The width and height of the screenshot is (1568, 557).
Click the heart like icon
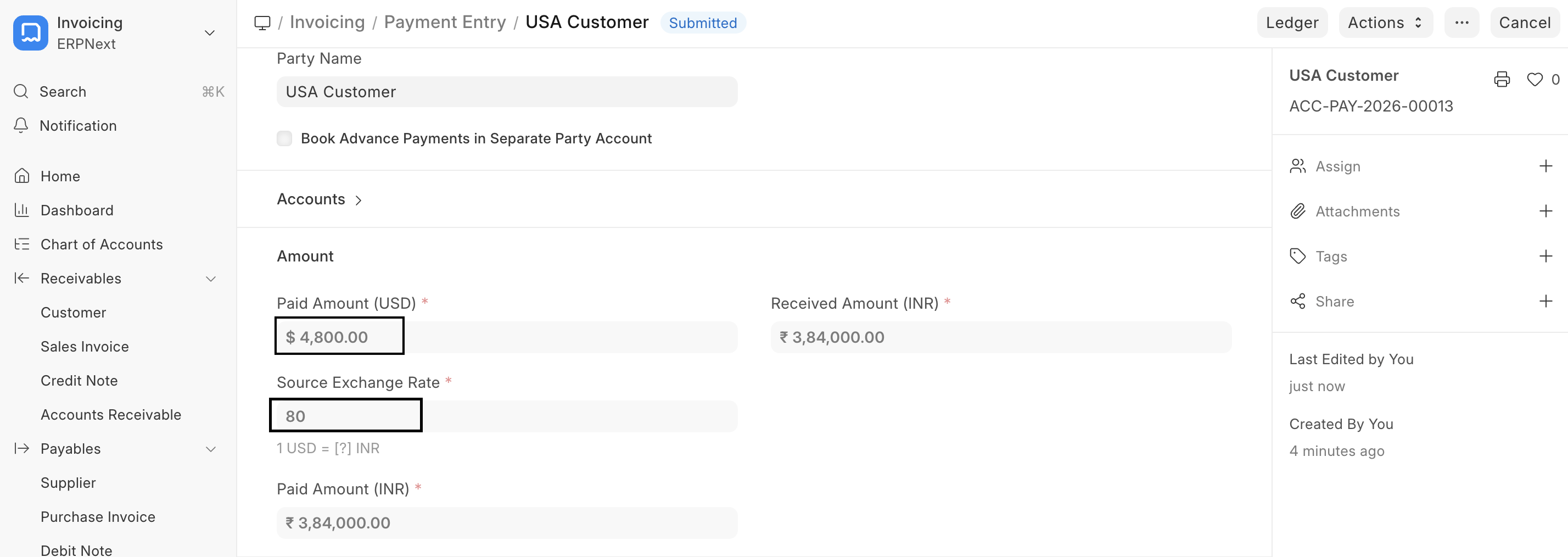[1535, 79]
